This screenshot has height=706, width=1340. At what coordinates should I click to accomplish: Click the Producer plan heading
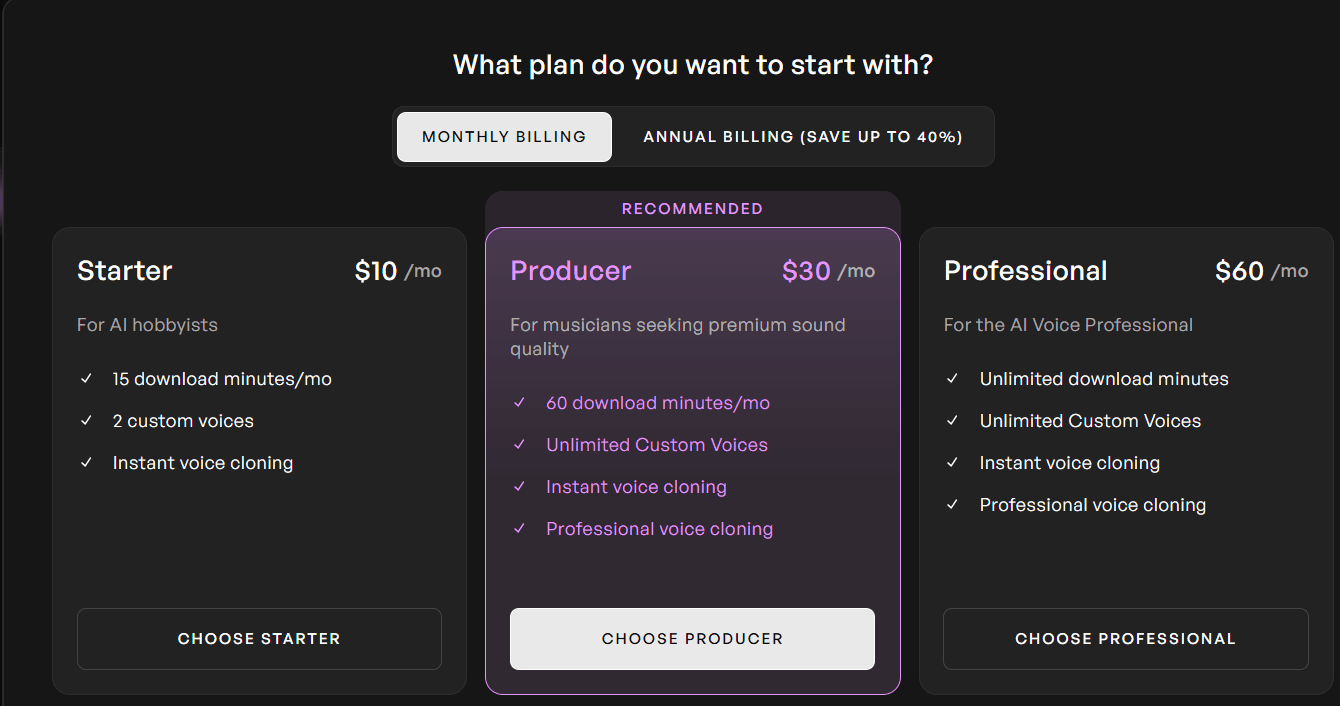571,271
